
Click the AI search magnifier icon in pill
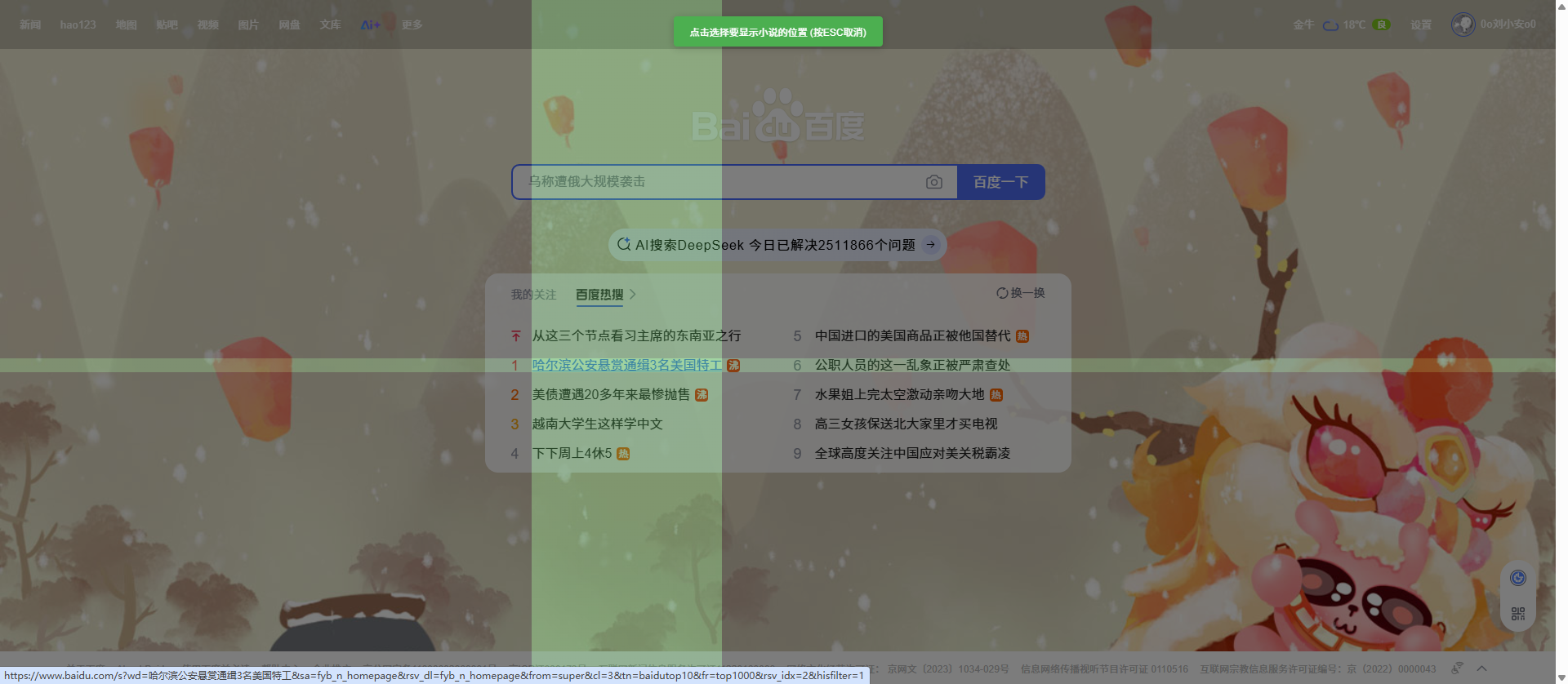(624, 244)
